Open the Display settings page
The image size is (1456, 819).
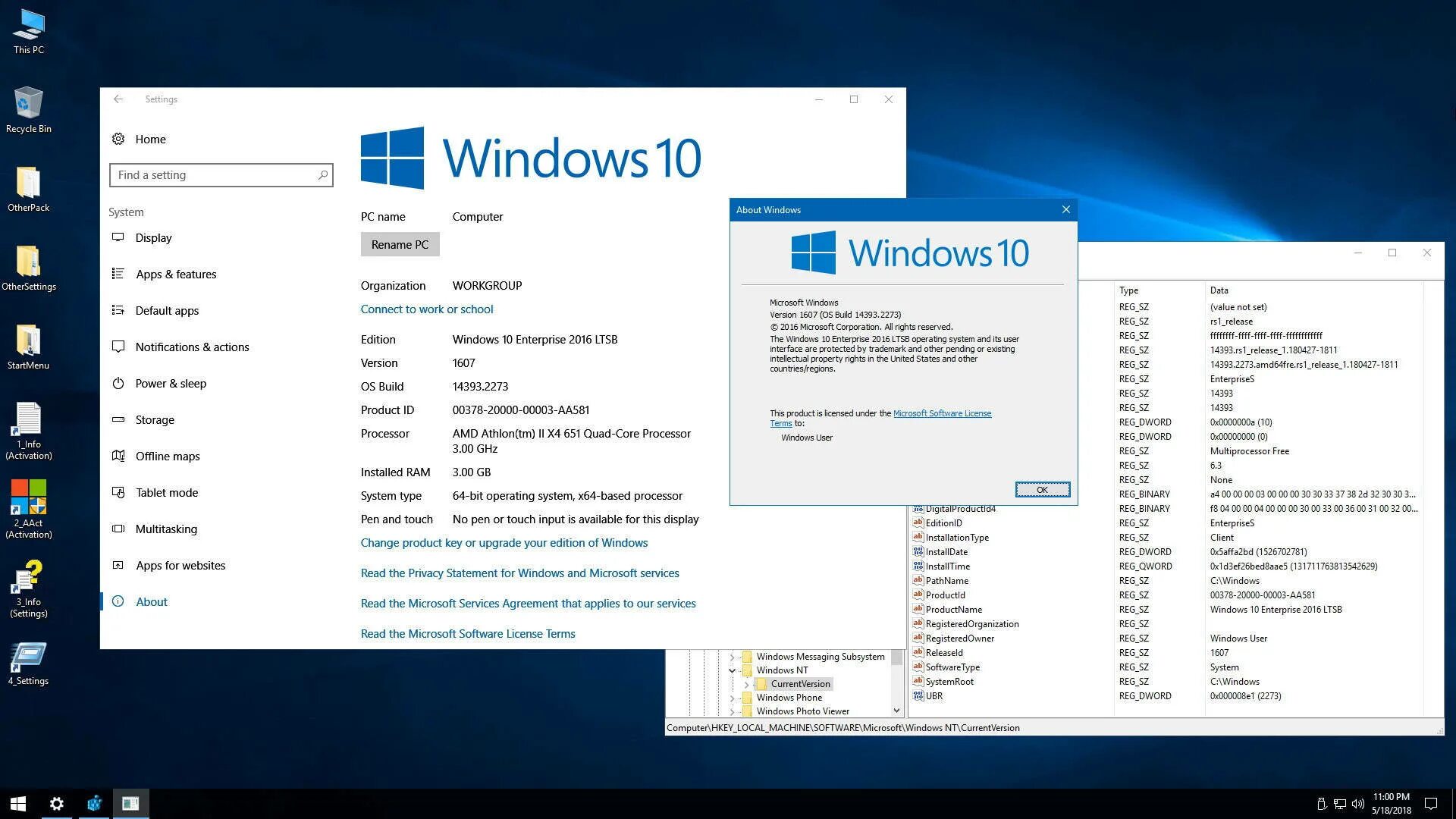tap(153, 238)
